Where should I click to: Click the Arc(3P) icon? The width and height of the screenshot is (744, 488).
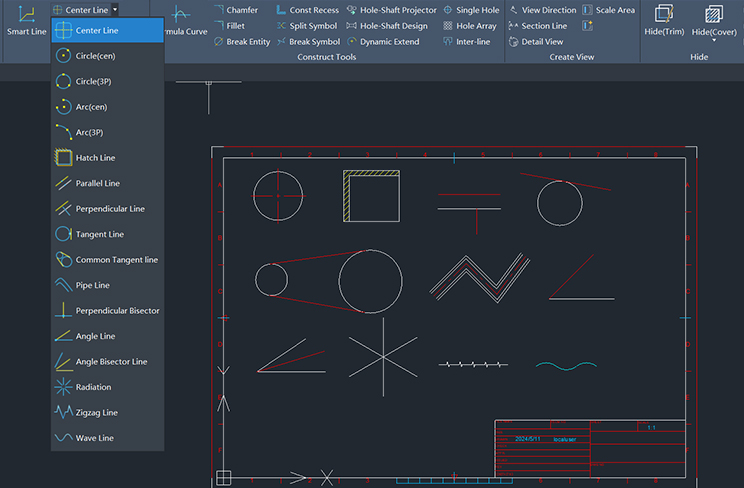point(63,132)
